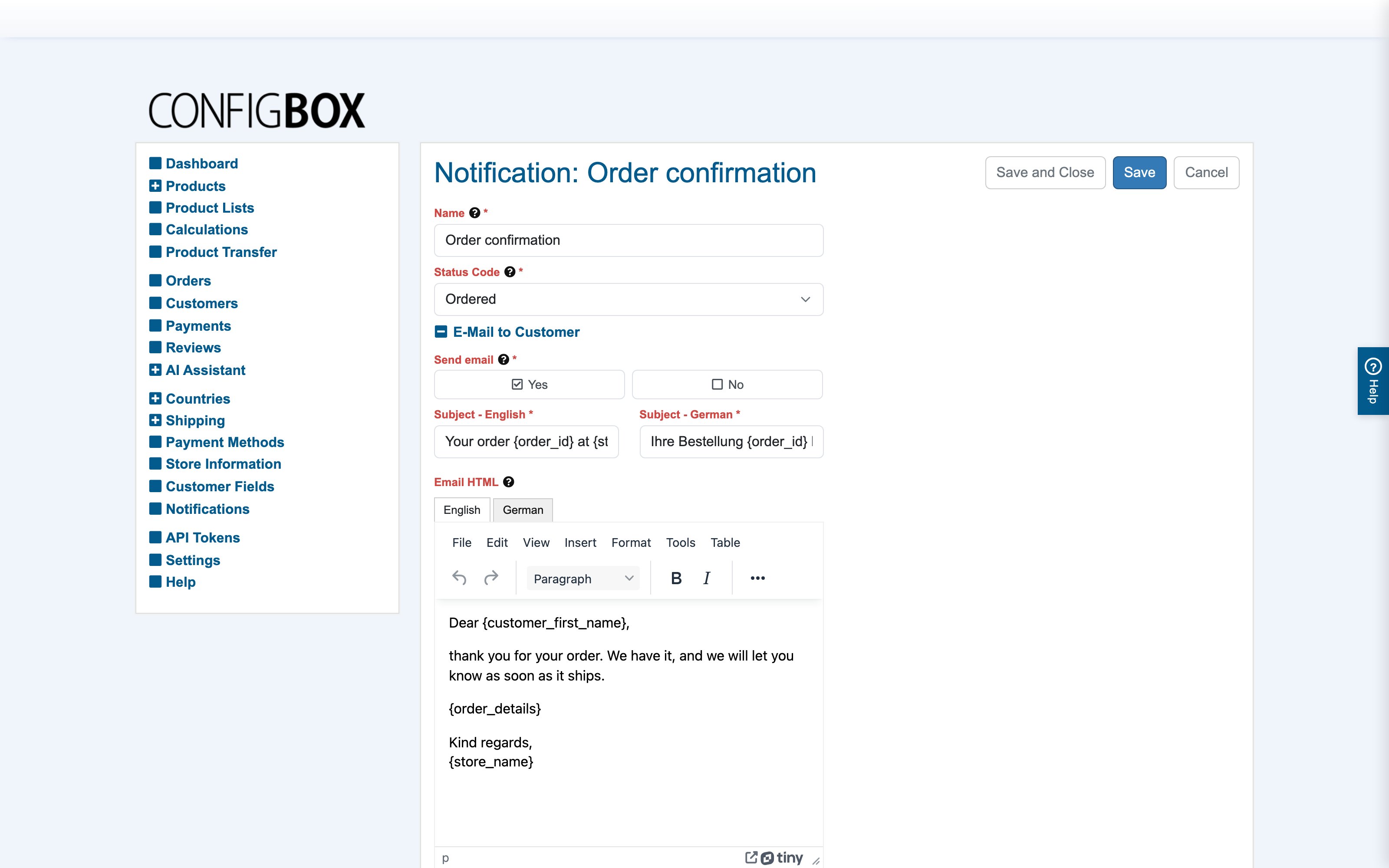Open Customers in the sidebar
Screen dimensions: 1389x868
click(x=201, y=303)
